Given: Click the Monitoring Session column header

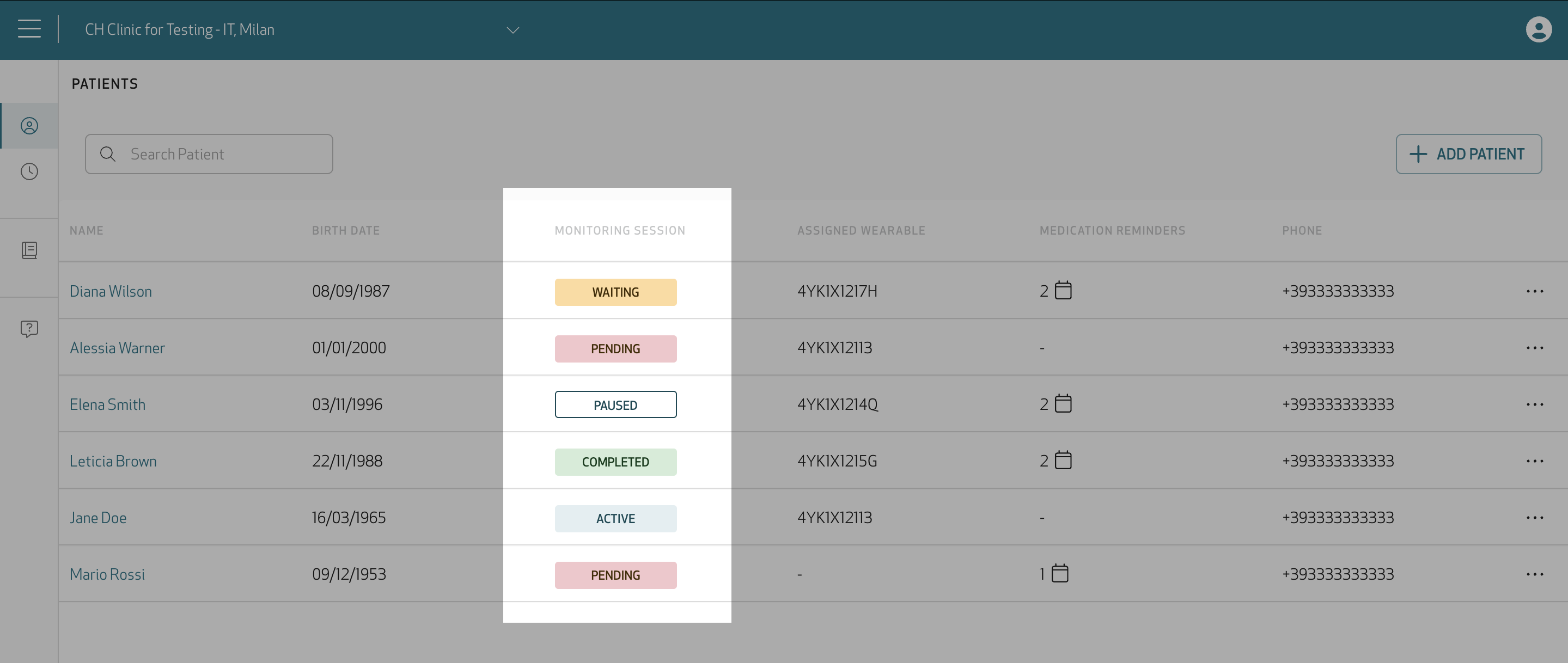Looking at the screenshot, I should [620, 230].
